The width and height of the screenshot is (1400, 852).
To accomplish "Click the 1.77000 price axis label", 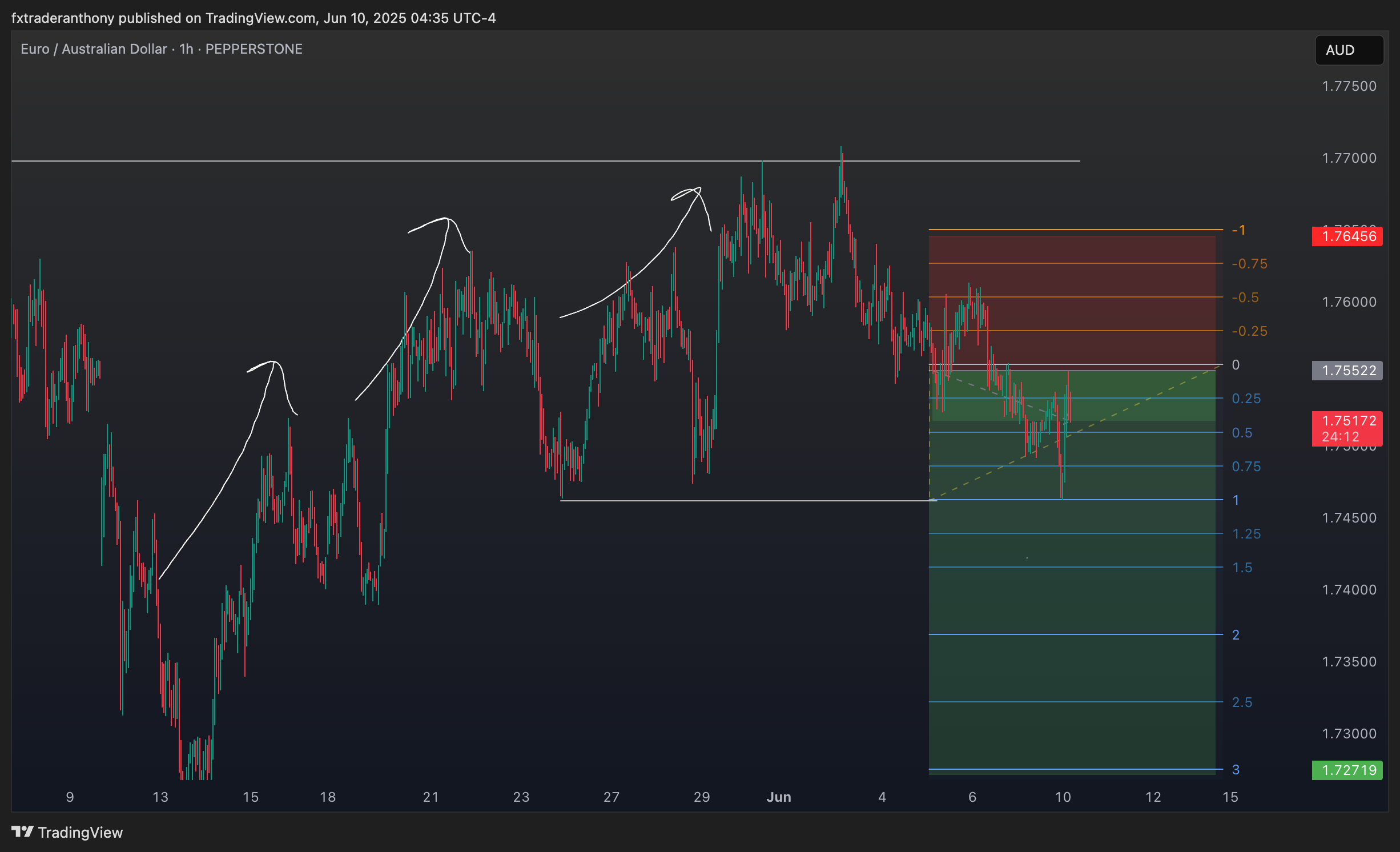I will tap(1349, 158).
